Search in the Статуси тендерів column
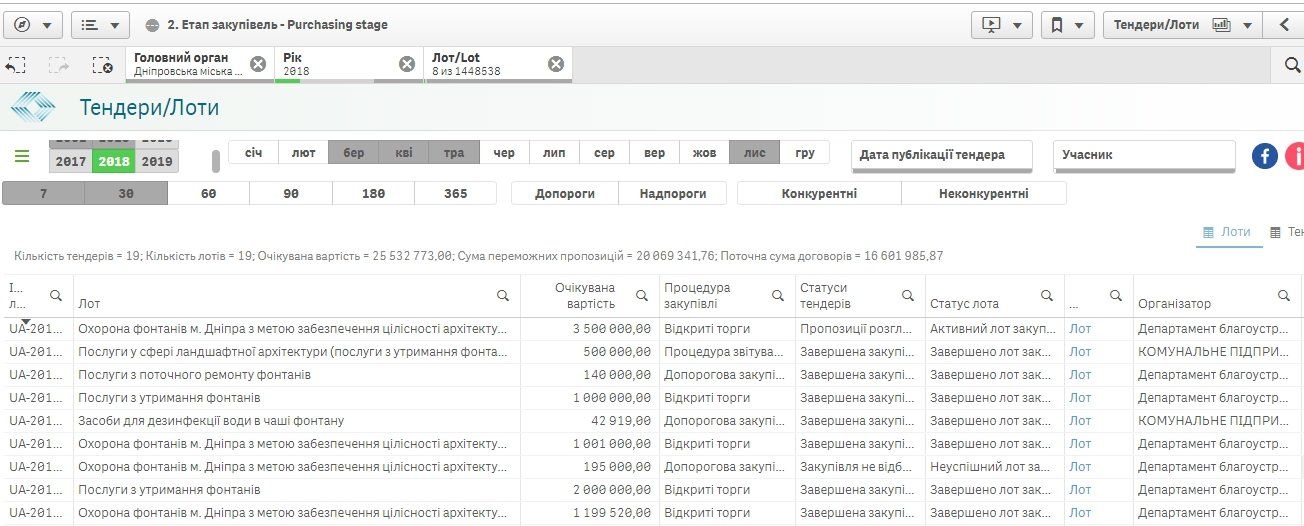 coord(908,296)
